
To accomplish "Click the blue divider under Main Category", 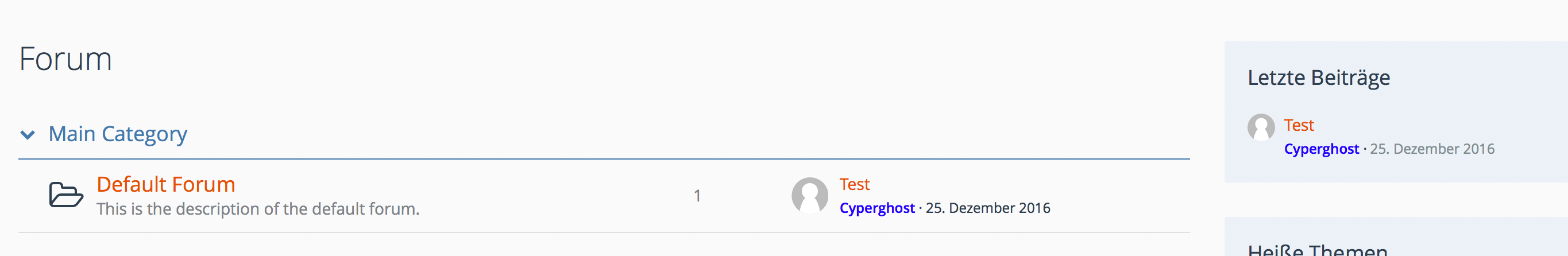I will coord(604,160).
